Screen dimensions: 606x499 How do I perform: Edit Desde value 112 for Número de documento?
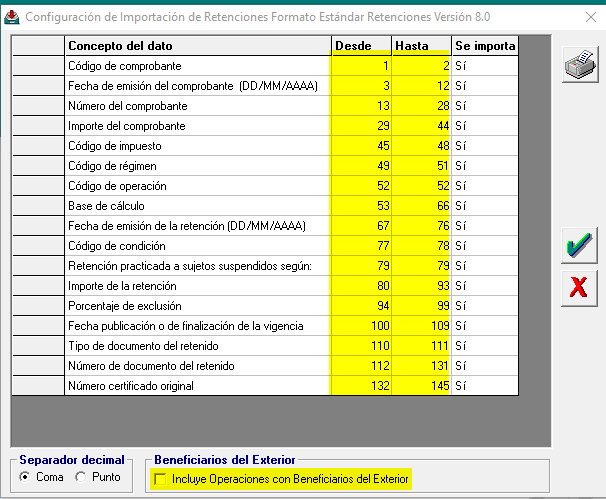pyautogui.click(x=361, y=366)
